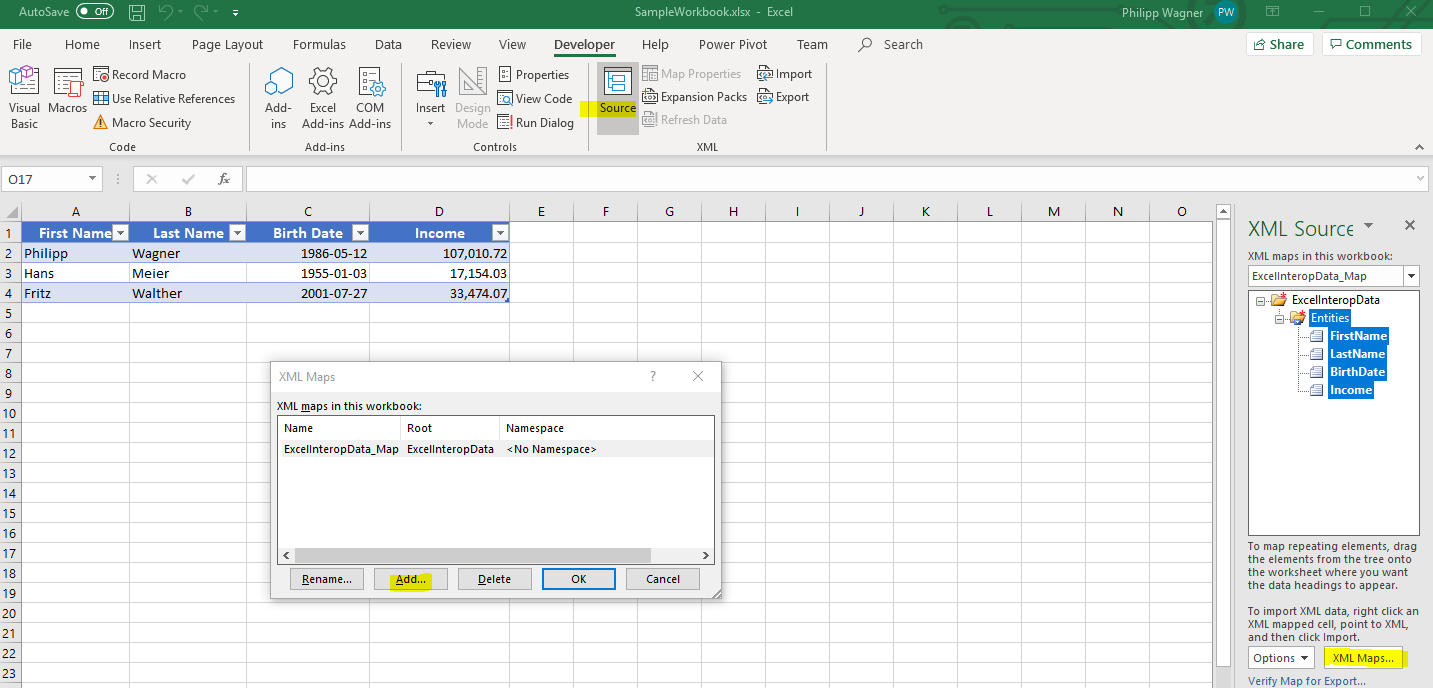Screen dimensions: 1433x688
Task: Open the File menu
Action: 23,44
